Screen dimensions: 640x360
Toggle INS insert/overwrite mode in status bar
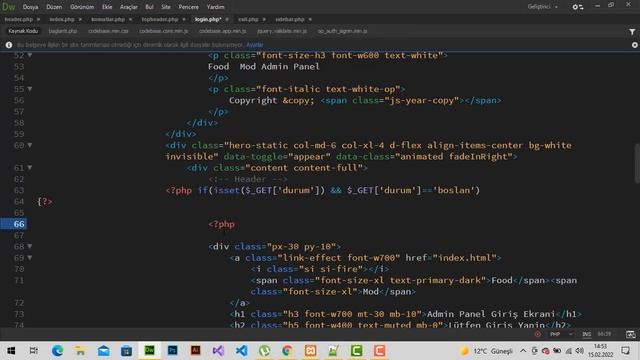click(x=587, y=334)
